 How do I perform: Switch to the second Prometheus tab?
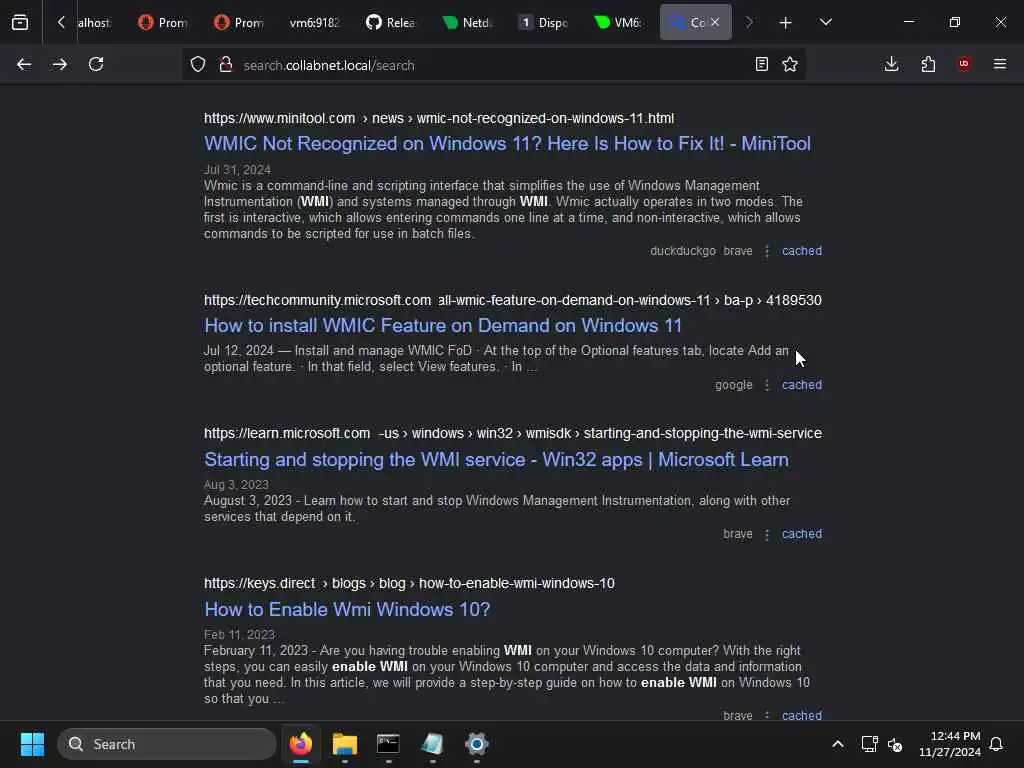(238, 22)
